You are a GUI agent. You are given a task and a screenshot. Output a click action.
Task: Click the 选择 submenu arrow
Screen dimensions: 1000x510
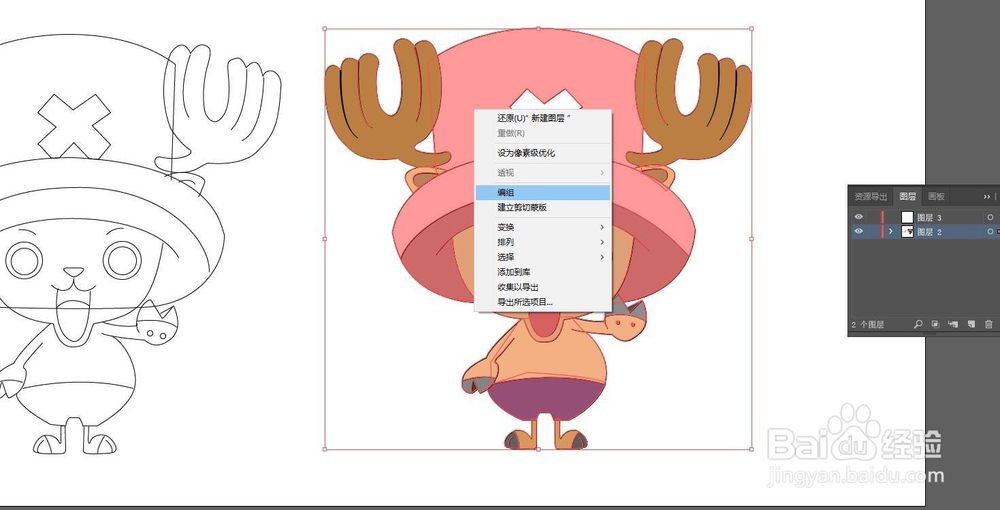click(x=602, y=257)
